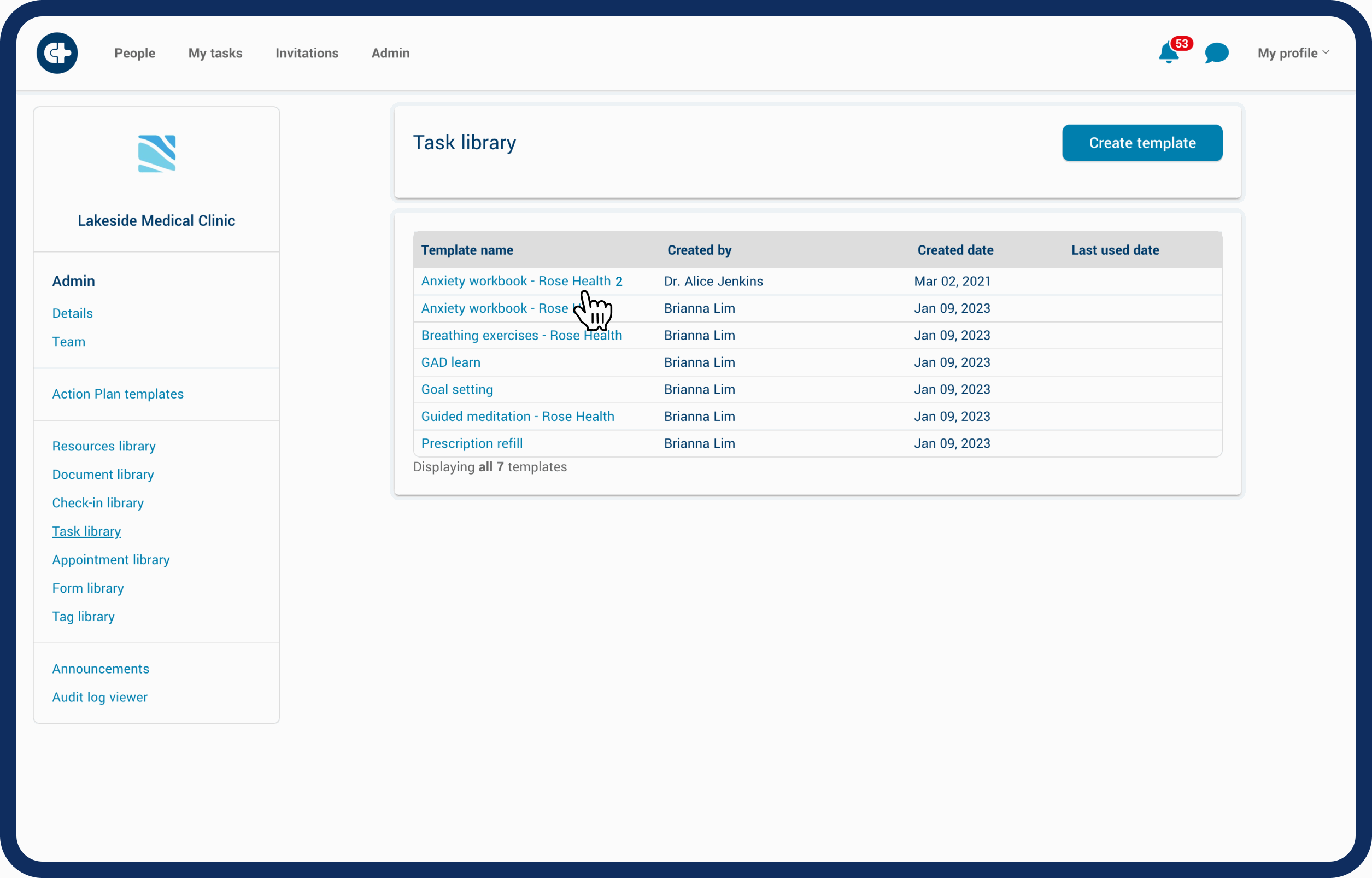Open the chat messages bubble icon
Screen dimensions: 1372x878
click(1216, 53)
